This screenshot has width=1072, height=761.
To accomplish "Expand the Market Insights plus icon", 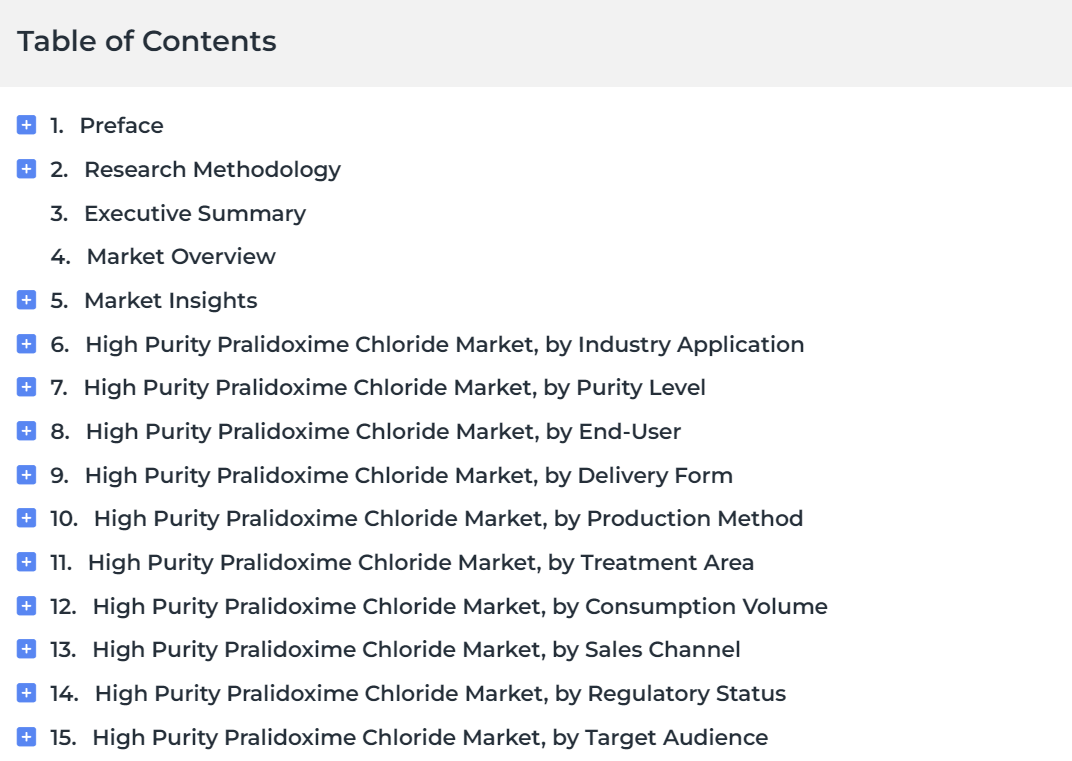I will click(26, 300).
